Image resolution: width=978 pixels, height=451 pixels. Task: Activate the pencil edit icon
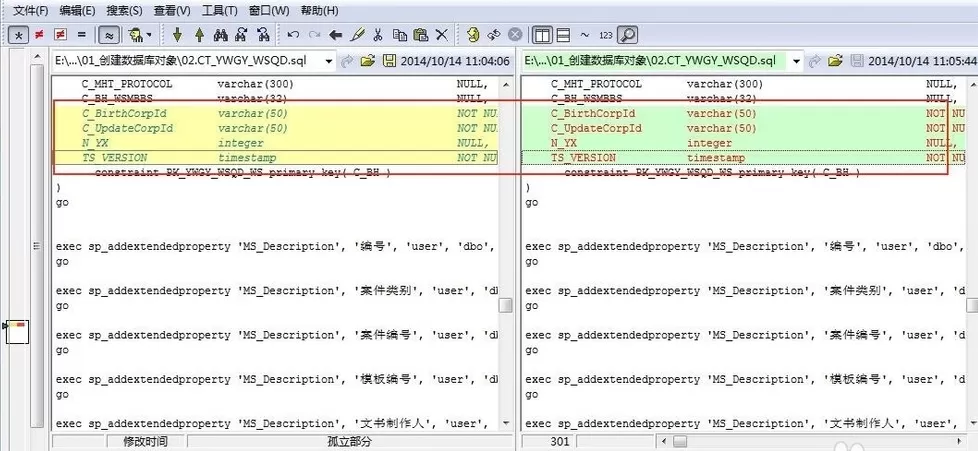(357, 35)
